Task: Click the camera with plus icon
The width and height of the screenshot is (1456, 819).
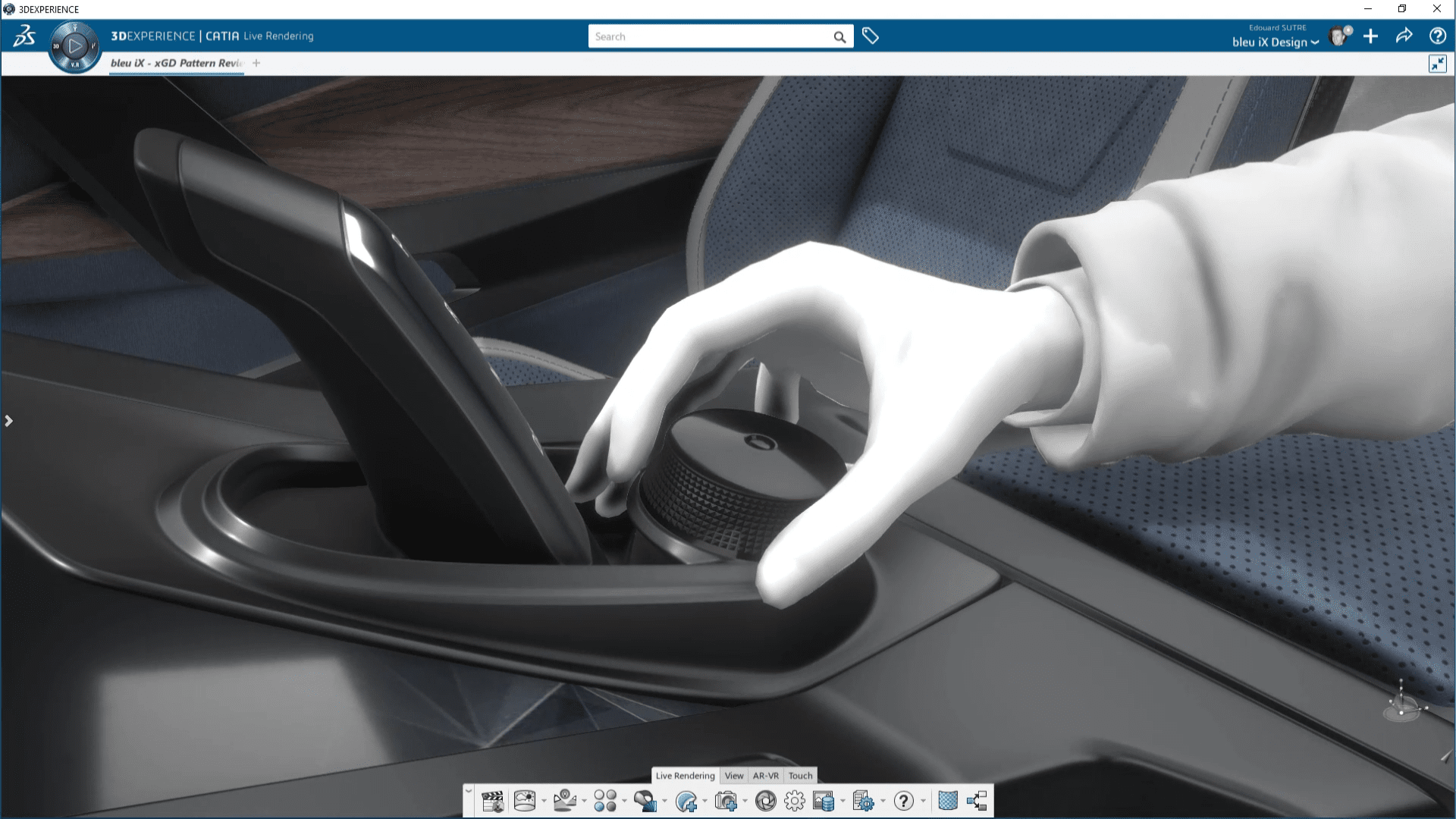Action: click(726, 801)
